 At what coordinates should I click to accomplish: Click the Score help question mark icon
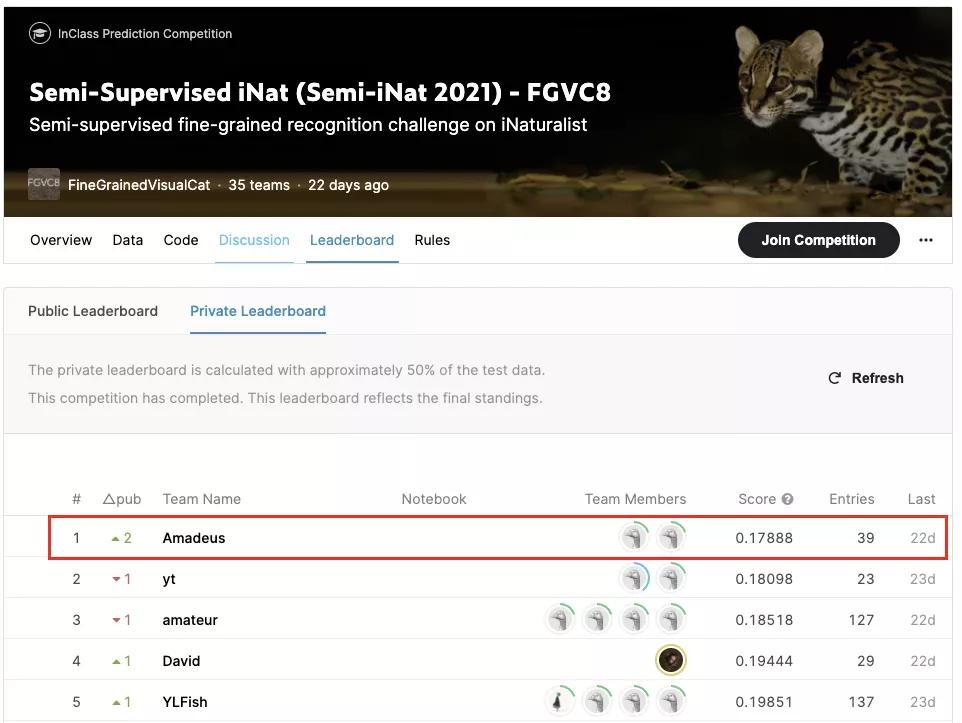pos(787,499)
